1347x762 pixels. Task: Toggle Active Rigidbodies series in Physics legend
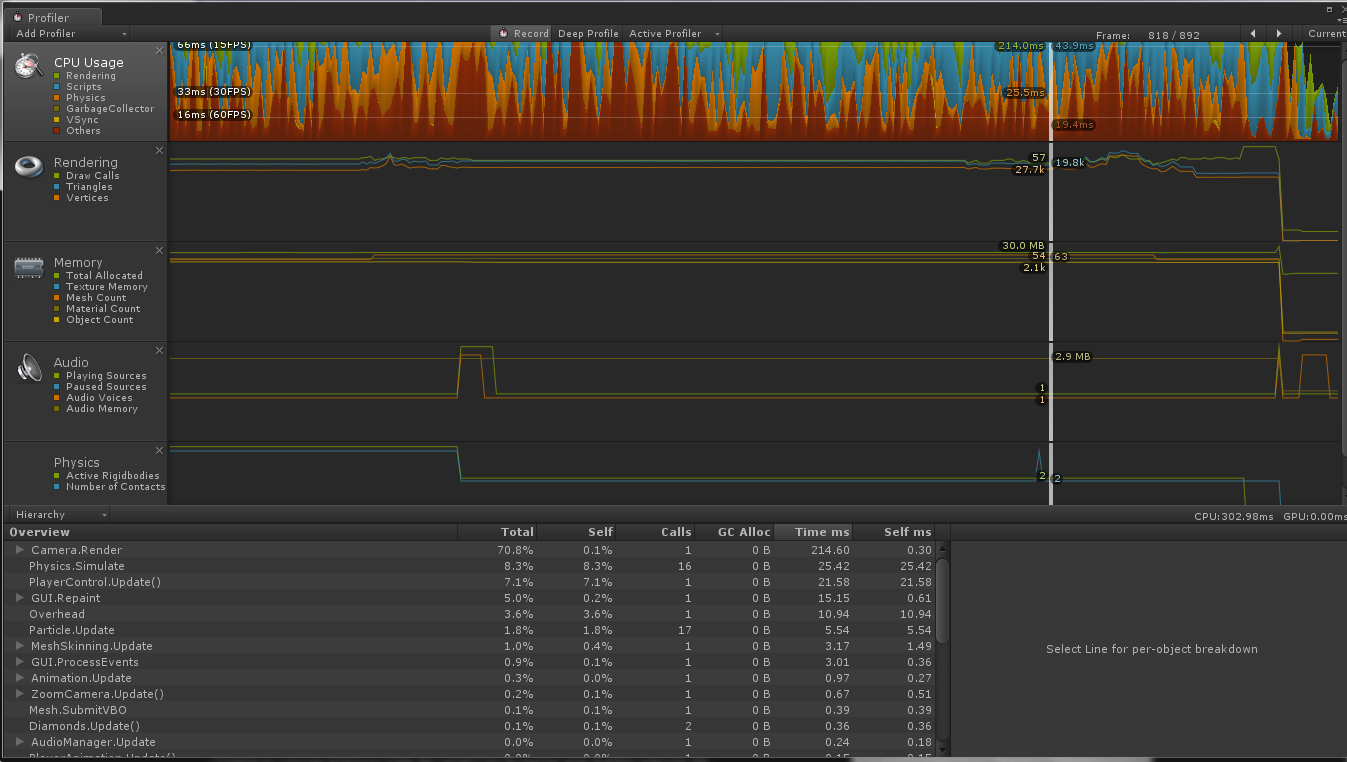pos(58,476)
